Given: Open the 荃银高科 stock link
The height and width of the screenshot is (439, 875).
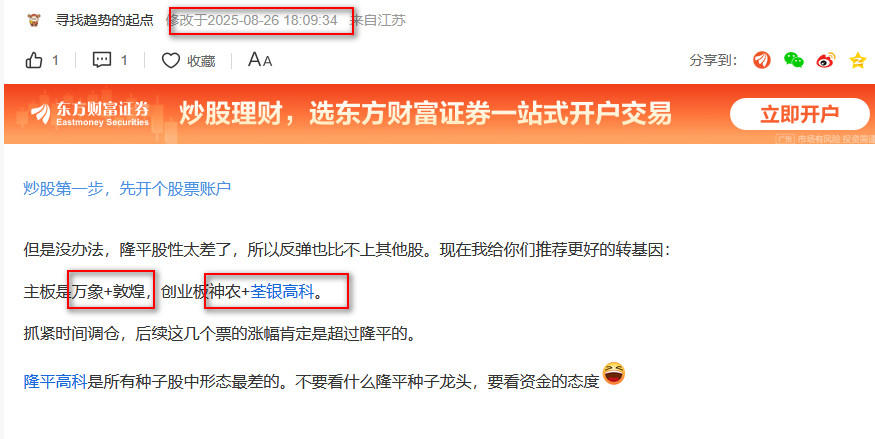Looking at the screenshot, I should coord(282,291).
